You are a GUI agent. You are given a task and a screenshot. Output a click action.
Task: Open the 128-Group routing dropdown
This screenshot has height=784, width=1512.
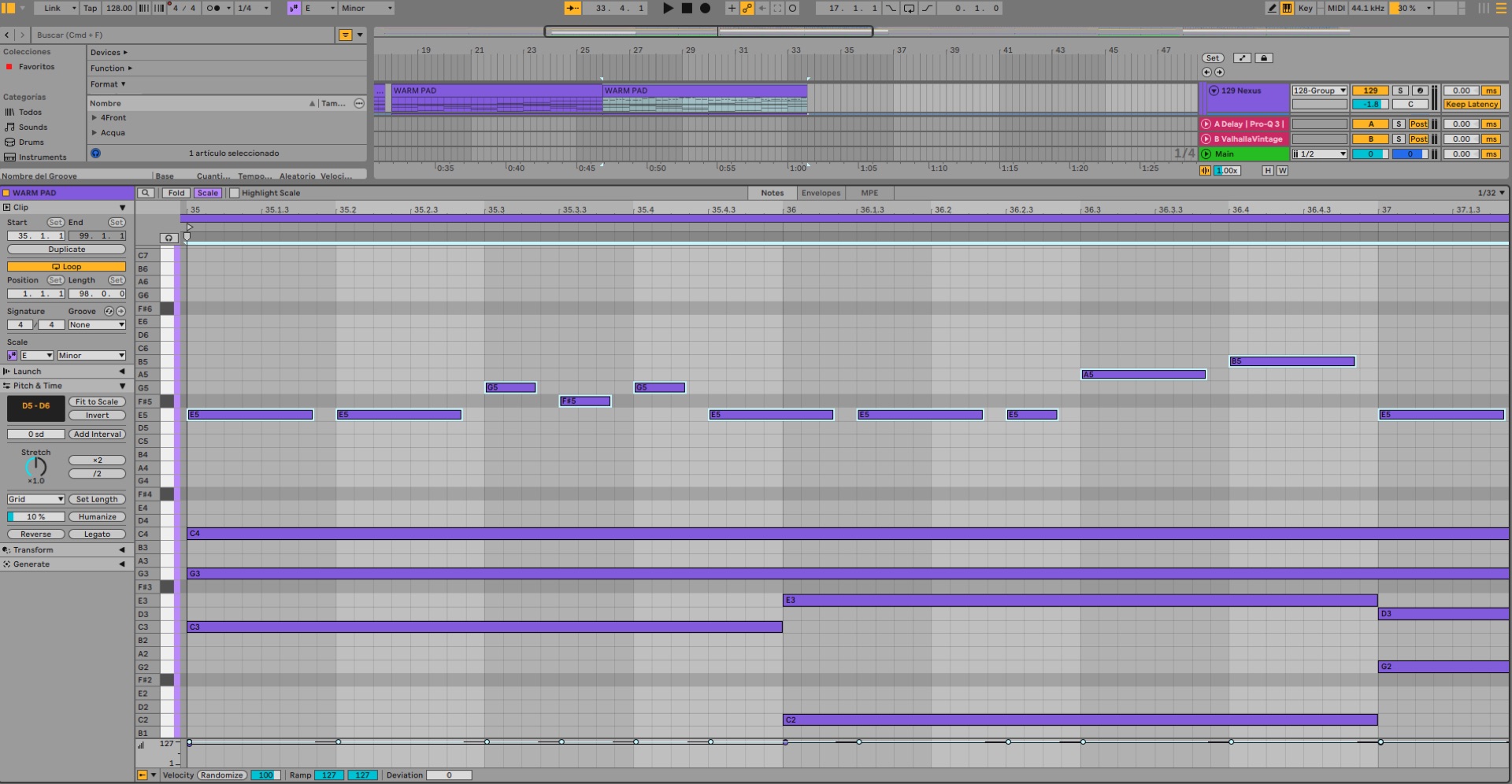point(1320,91)
